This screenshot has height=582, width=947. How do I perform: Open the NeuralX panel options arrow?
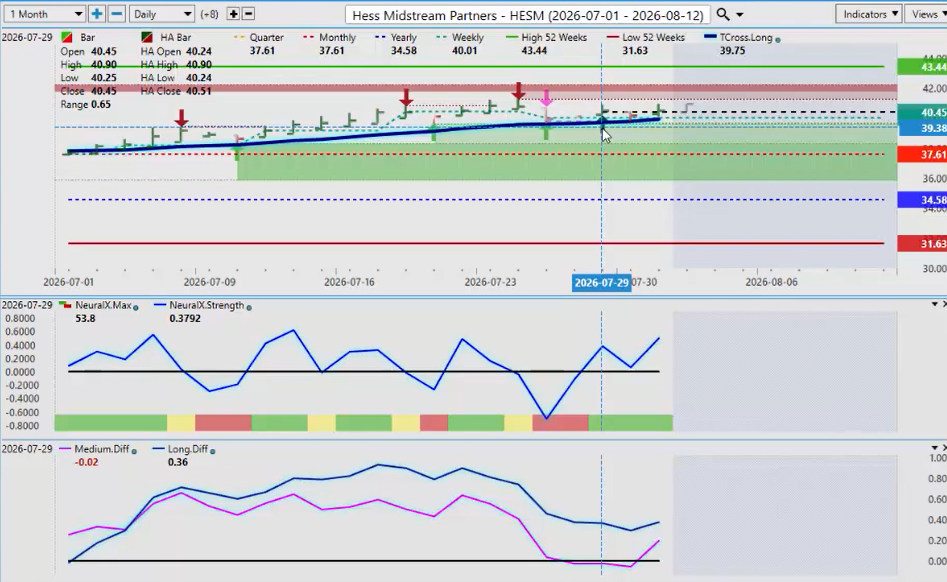(935, 304)
